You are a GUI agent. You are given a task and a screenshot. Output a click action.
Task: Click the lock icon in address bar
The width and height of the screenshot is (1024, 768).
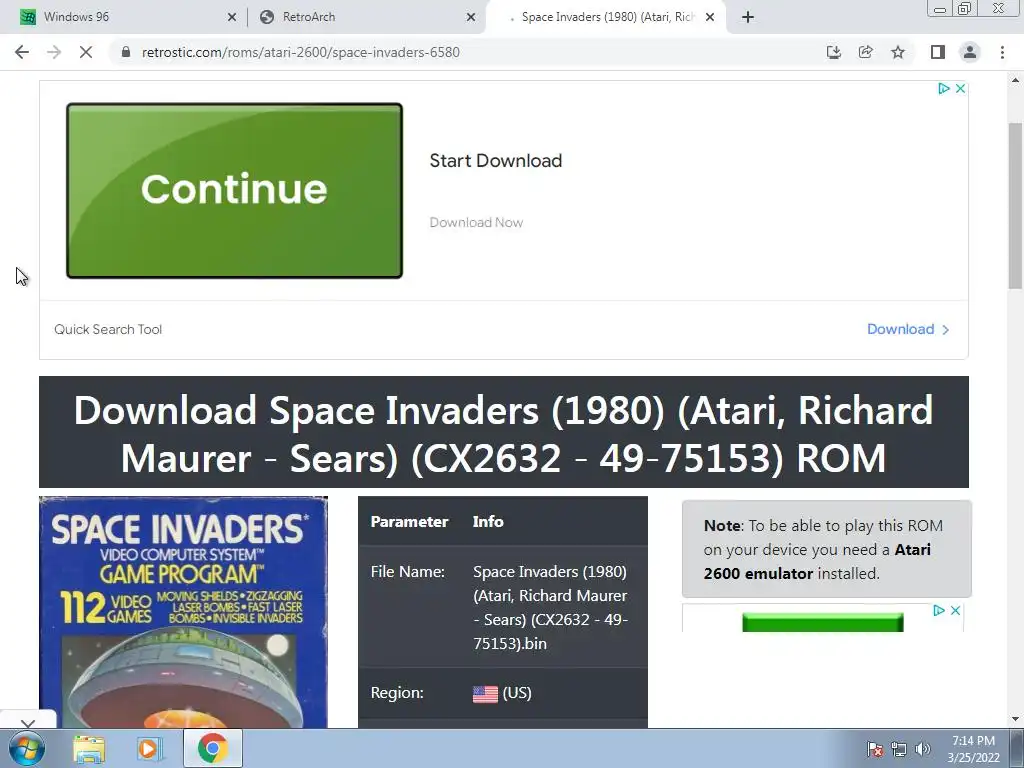click(126, 52)
